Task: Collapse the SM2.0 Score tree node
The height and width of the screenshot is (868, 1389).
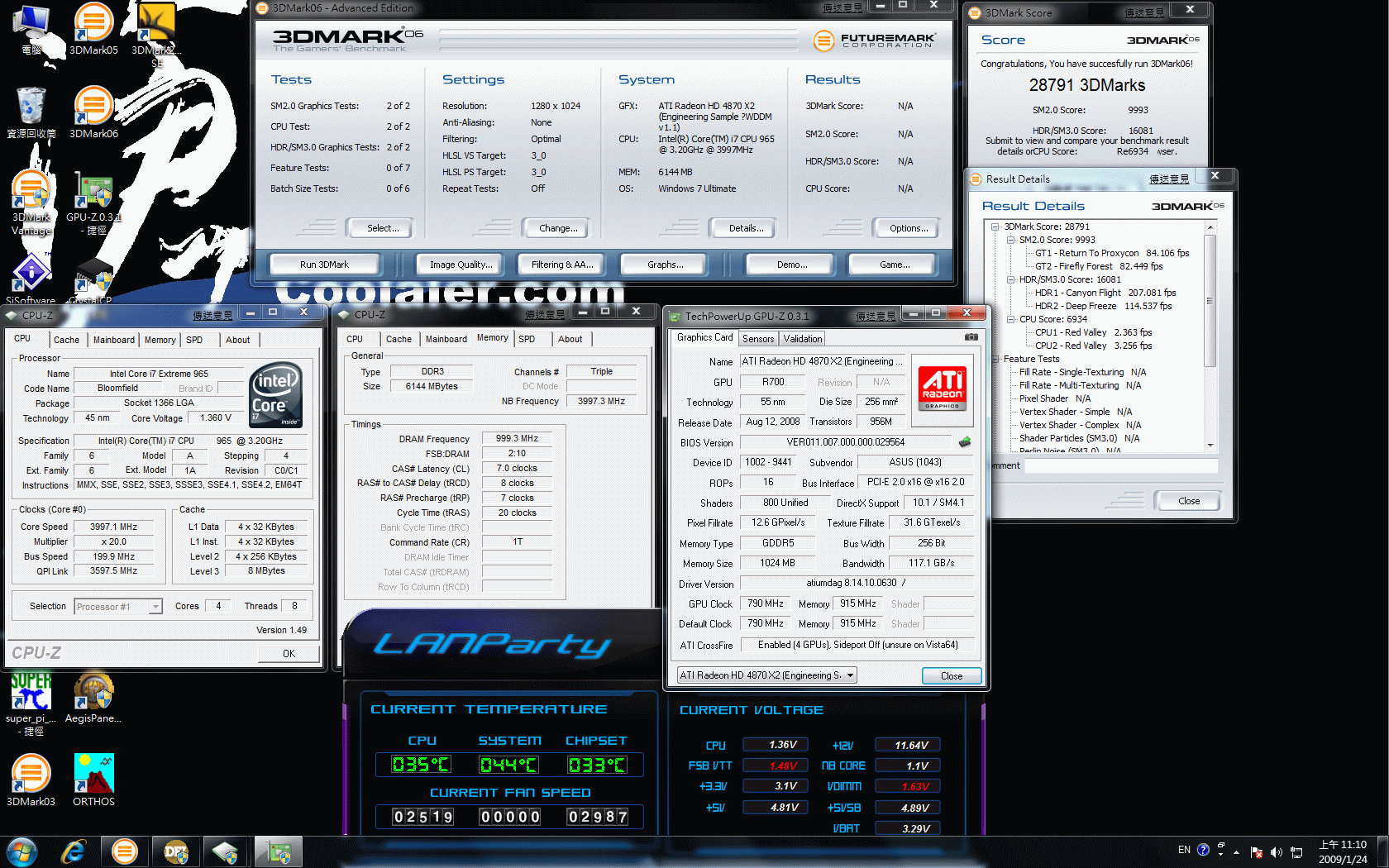Action: pyautogui.click(x=1010, y=240)
